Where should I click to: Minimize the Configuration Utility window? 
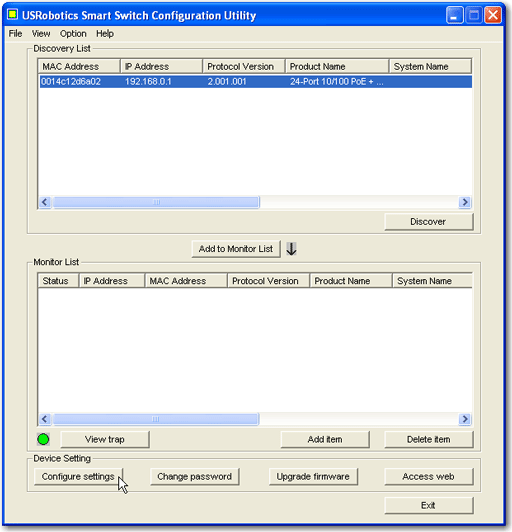coord(455,15)
